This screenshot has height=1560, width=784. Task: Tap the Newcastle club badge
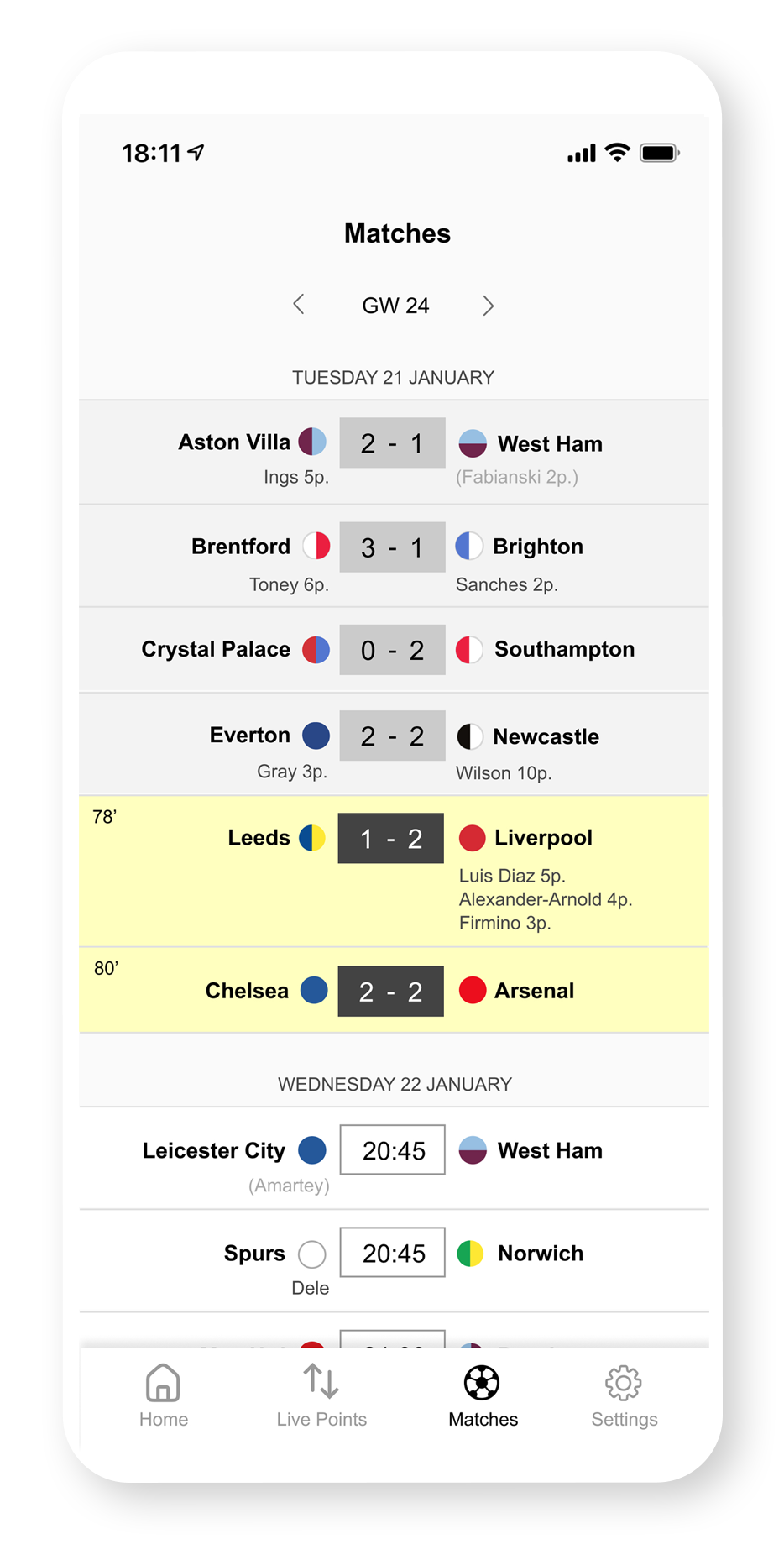click(x=470, y=736)
